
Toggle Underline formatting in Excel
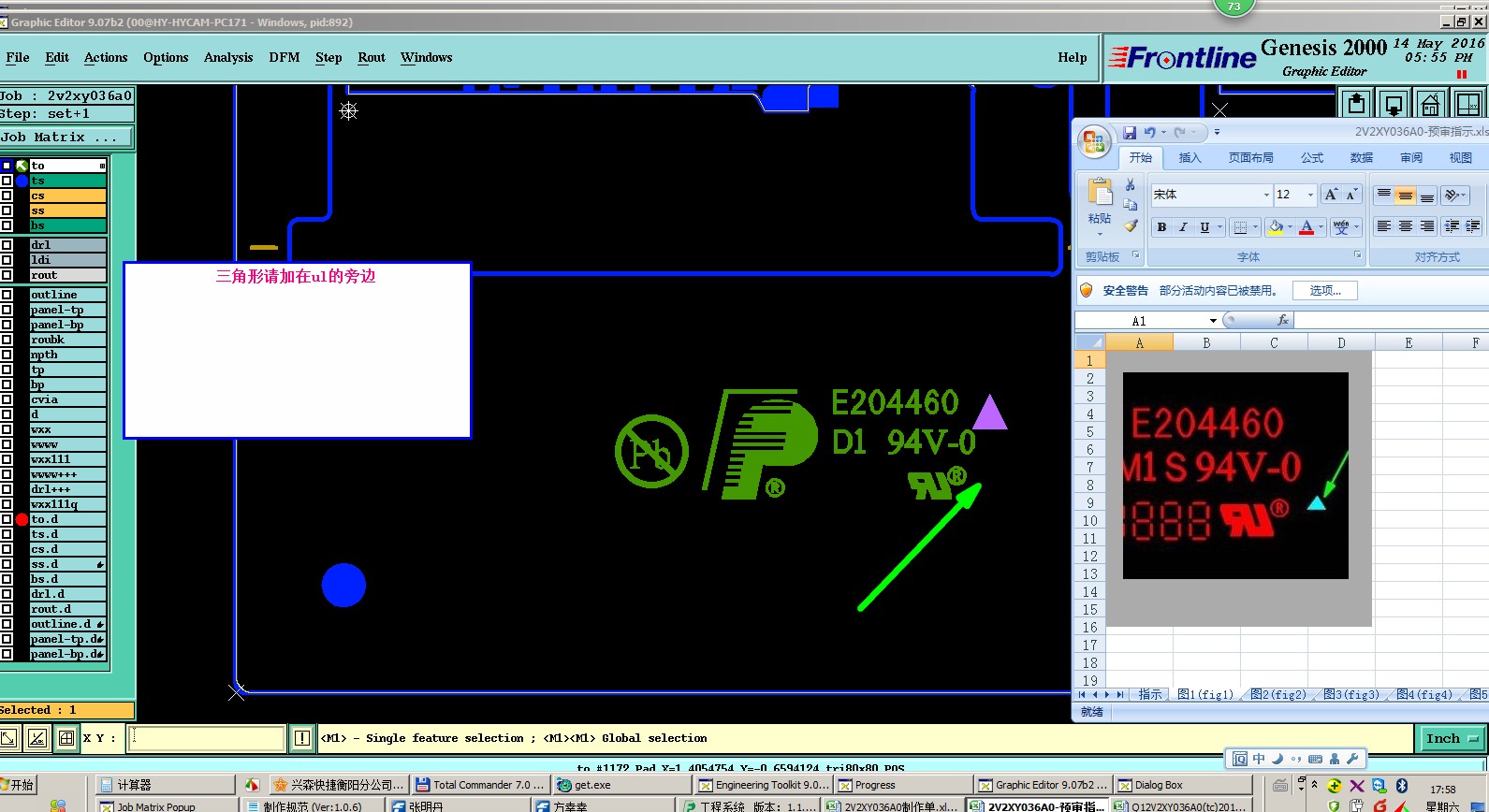coord(1204,227)
